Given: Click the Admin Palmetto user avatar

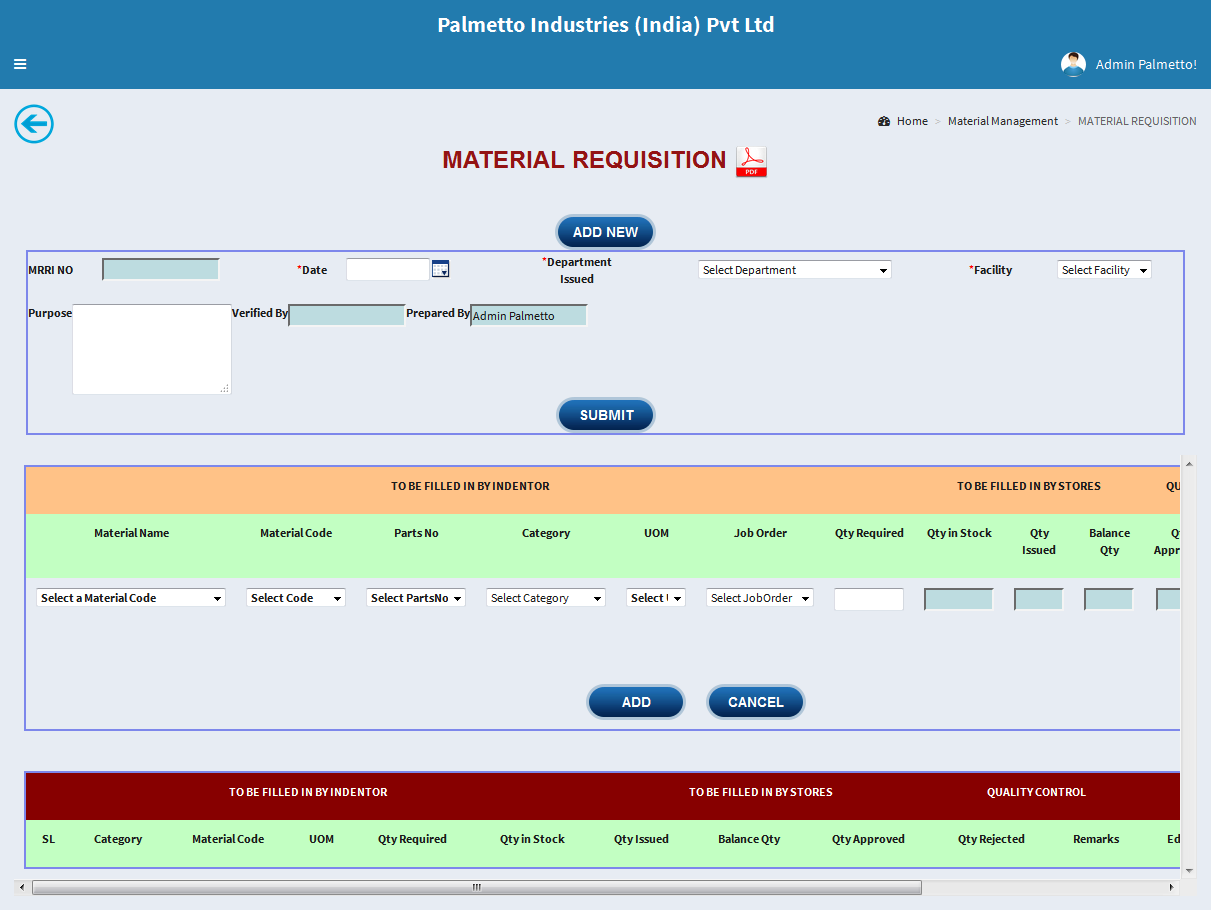Looking at the screenshot, I should [1073, 64].
